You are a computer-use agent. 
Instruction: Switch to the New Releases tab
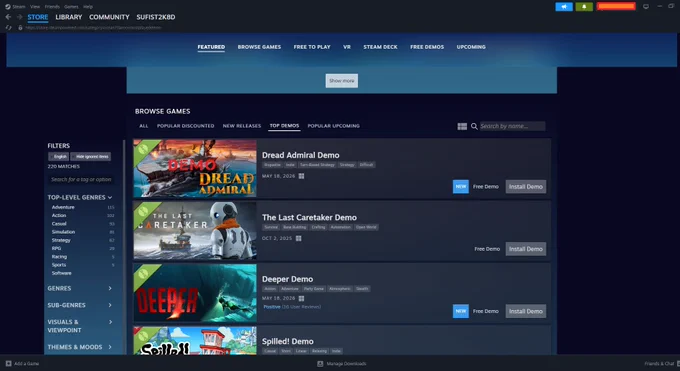tap(242, 126)
